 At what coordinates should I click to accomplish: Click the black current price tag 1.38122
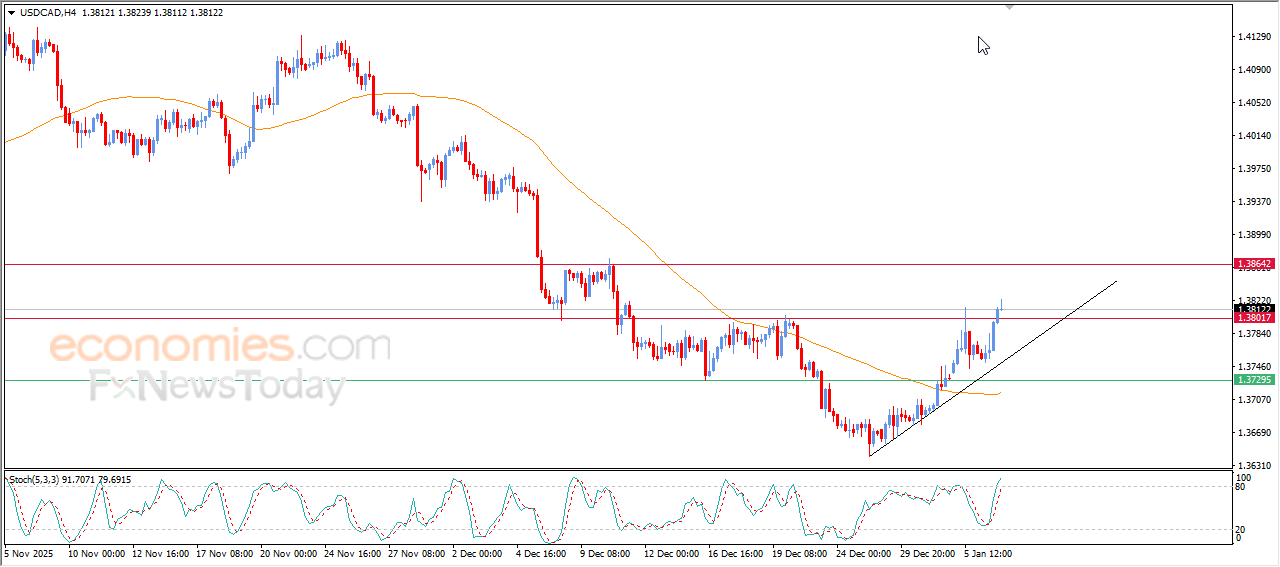coord(1254,309)
